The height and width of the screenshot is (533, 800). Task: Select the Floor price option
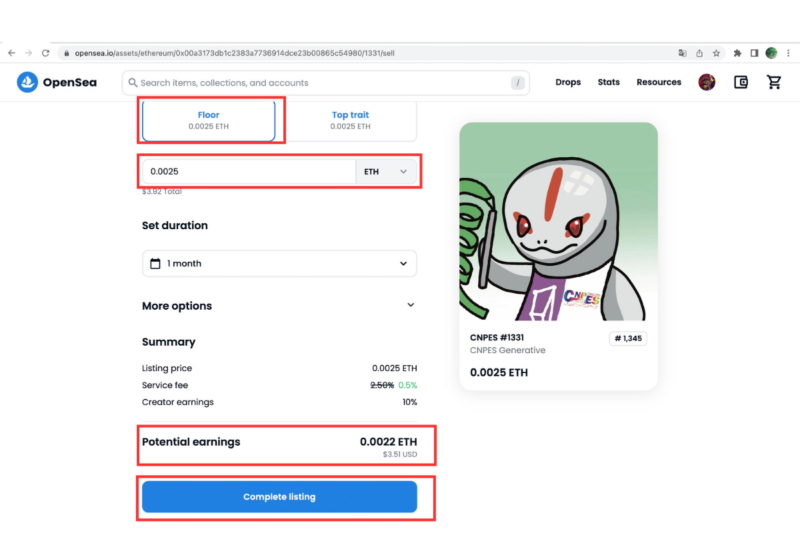pyautogui.click(x=208, y=121)
